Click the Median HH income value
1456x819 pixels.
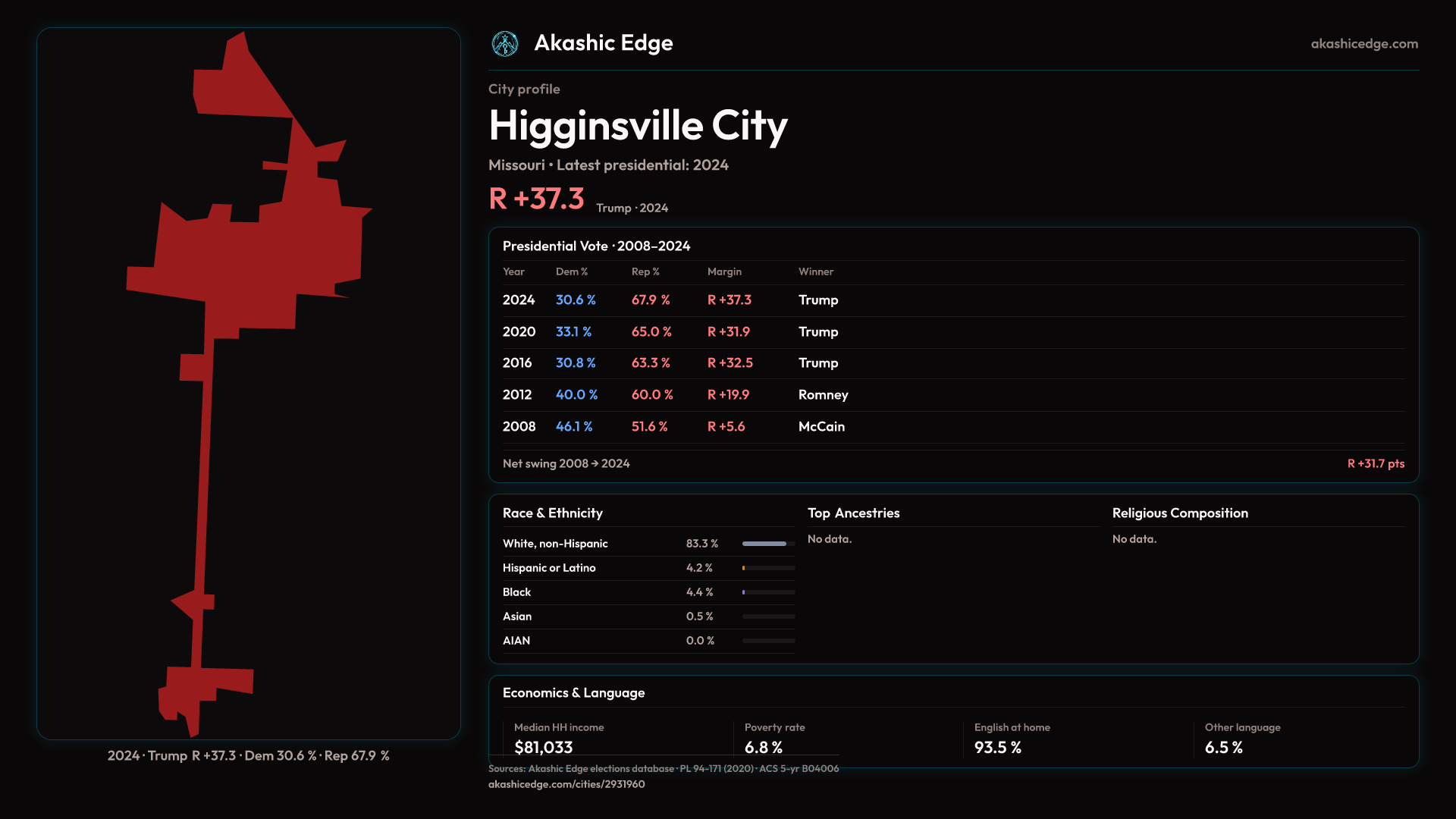(543, 748)
